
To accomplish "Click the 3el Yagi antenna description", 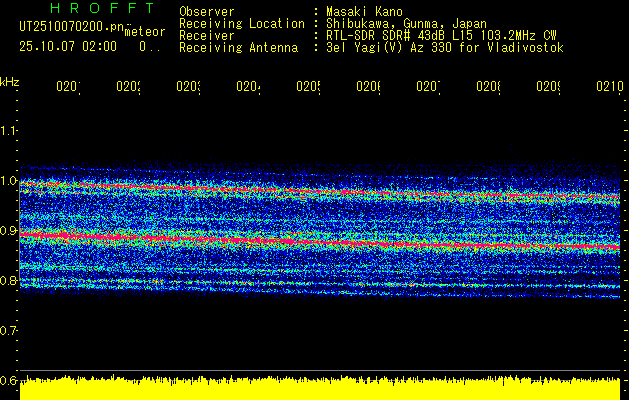I will point(445,48).
